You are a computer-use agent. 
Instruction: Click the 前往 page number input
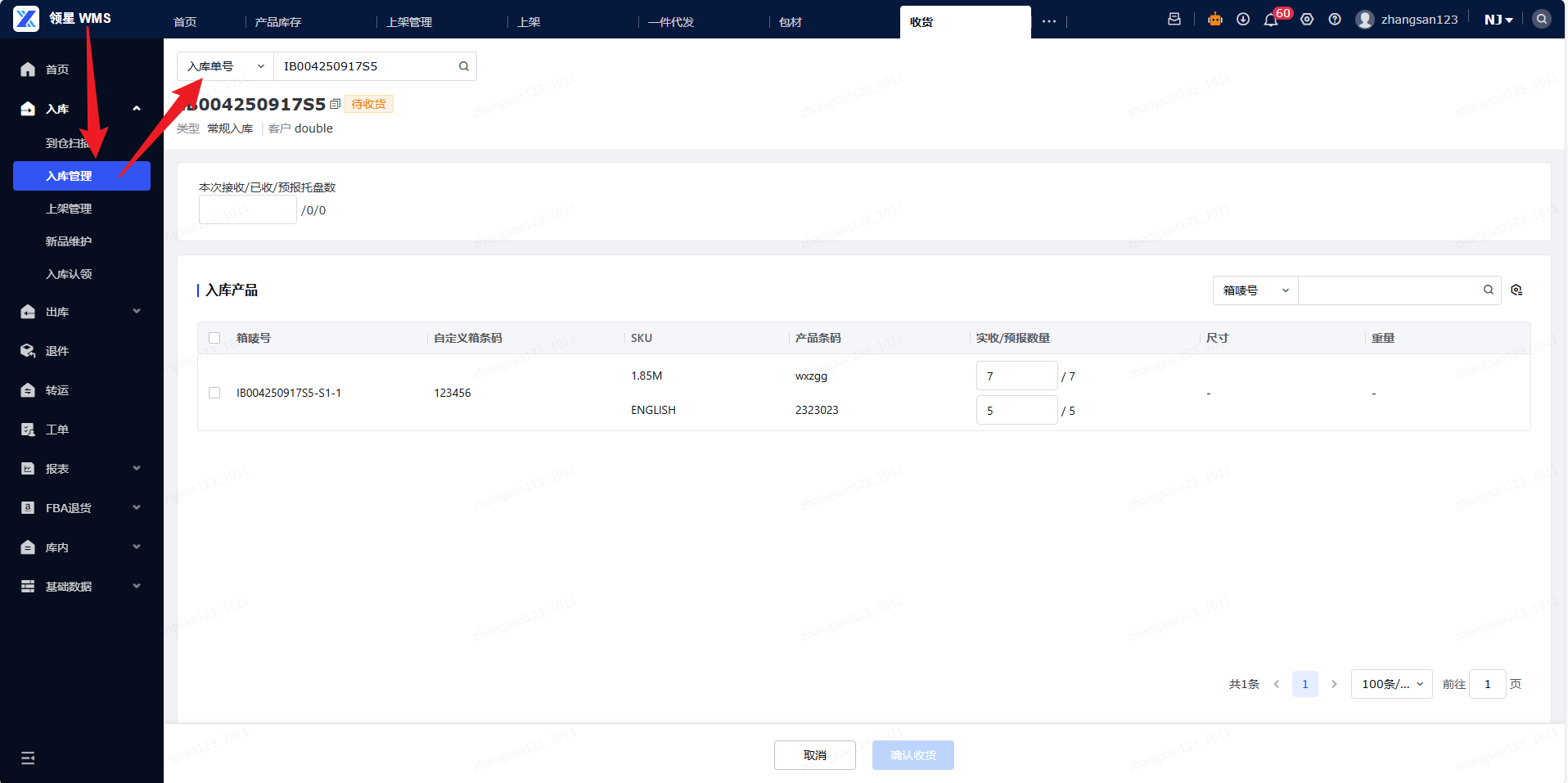(1488, 684)
